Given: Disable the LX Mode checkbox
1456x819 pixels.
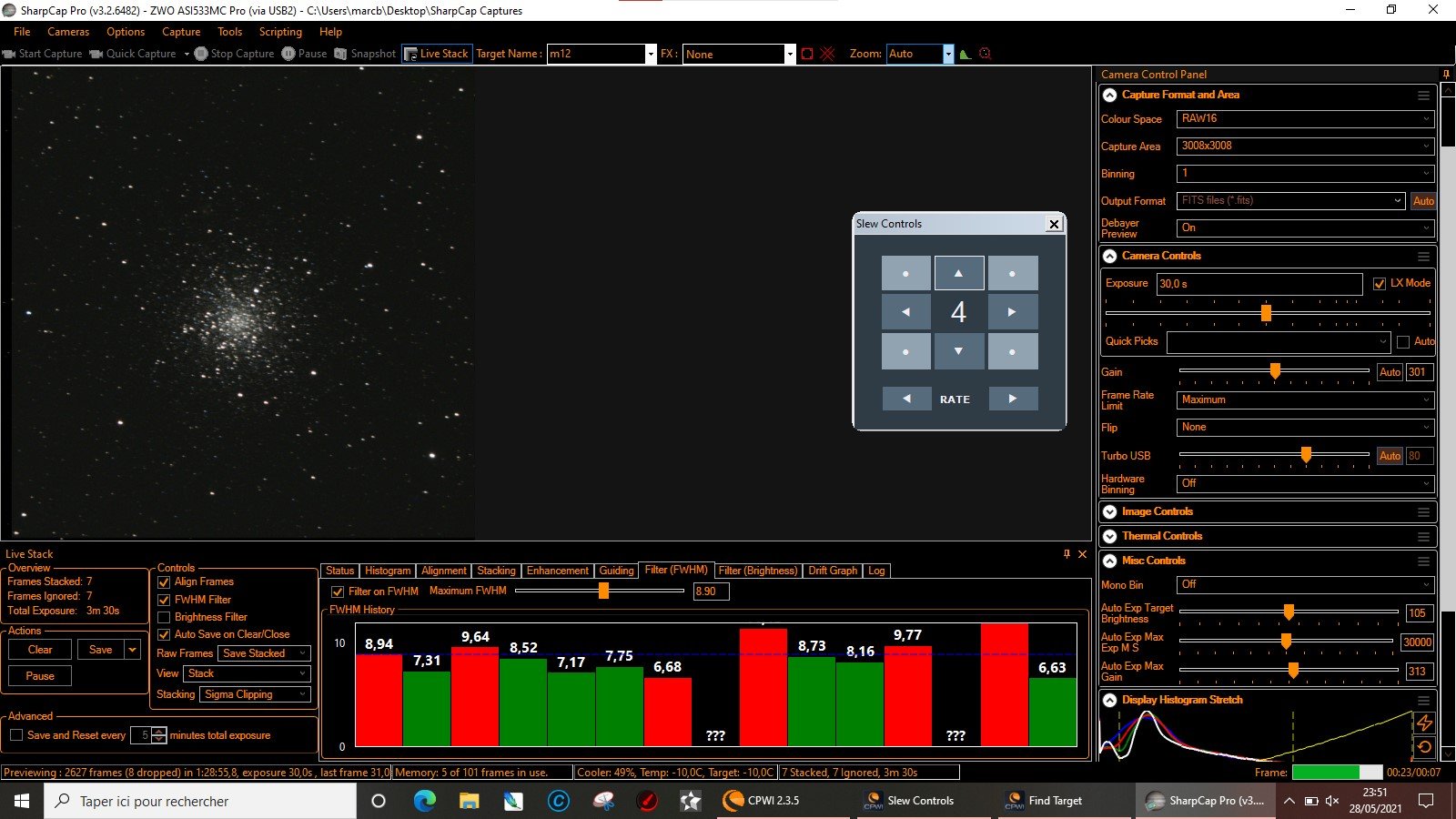Looking at the screenshot, I should point(1379,284).
